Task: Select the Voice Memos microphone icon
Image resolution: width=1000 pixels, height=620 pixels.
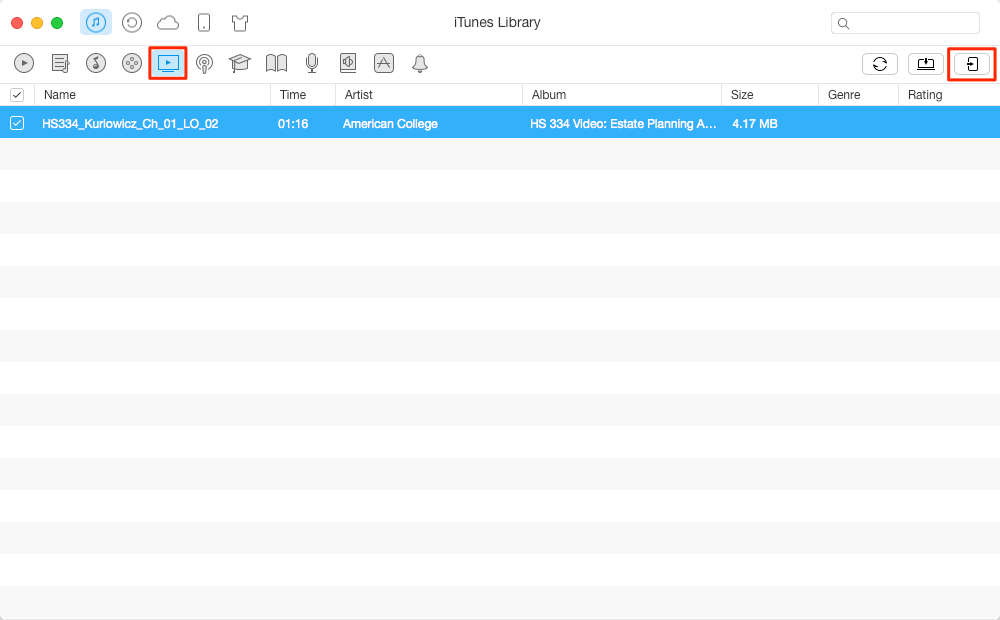Action: (x=312, y=63)
